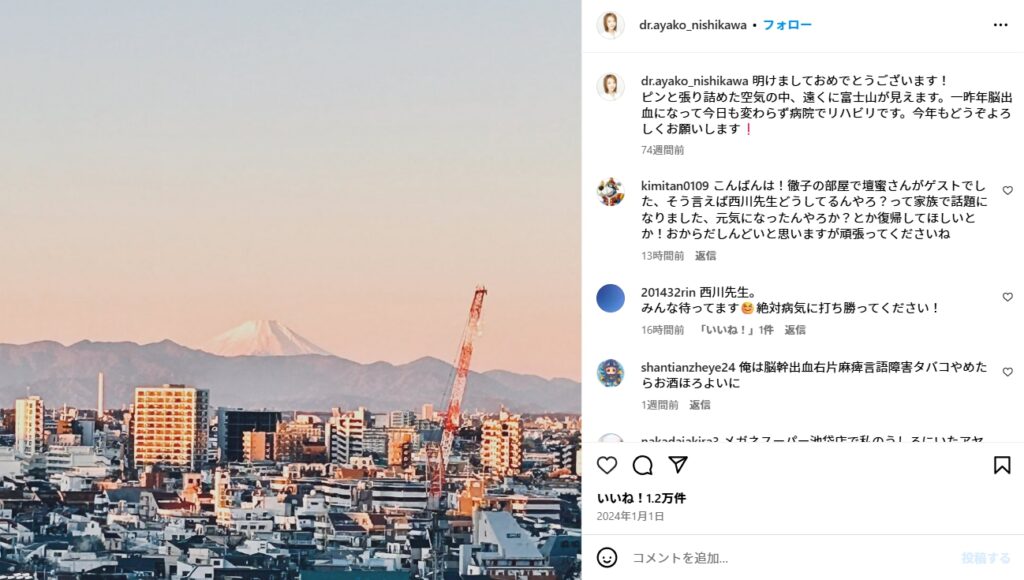This screenshot has height=580, width=1024.
Task: Reply to kimitan0109's comment
Action: click(705, 255)
